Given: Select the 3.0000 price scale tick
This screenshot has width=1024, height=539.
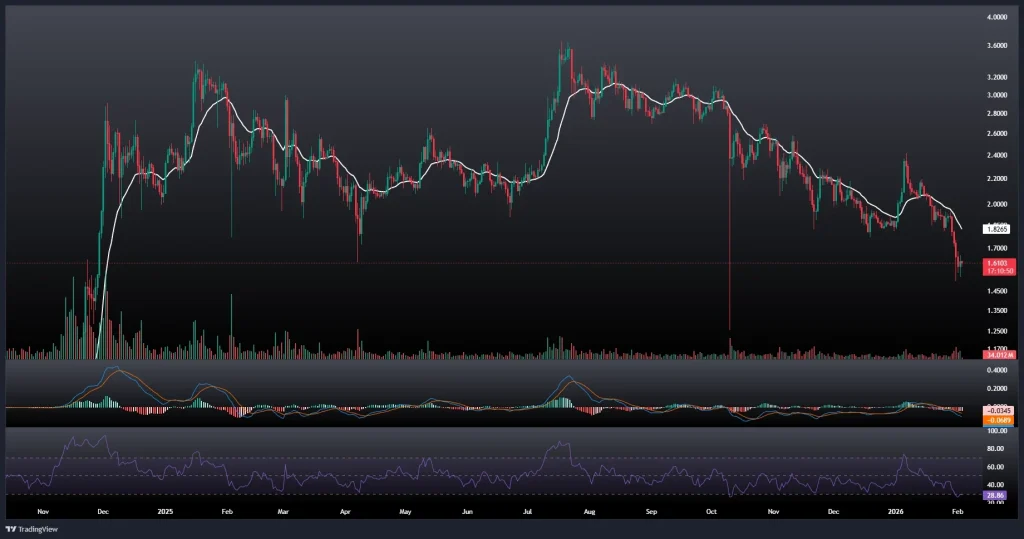Looking at the screenshot, I should 996,95.
